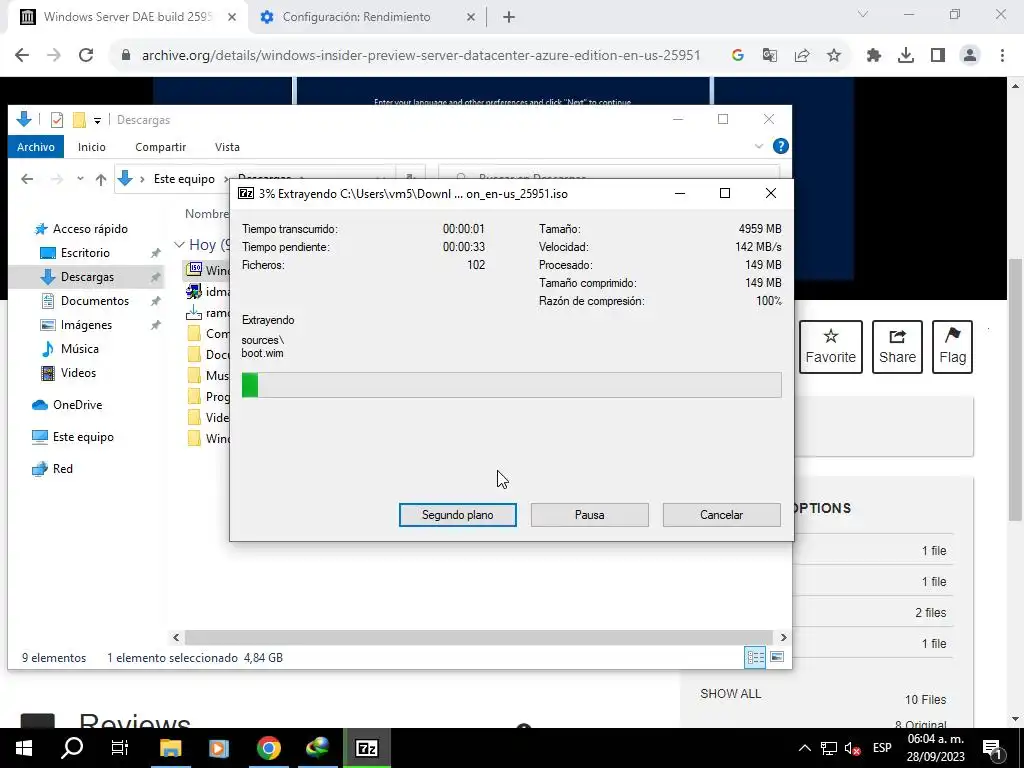The height and width of the screenshot is (768, 1024).
Task: Toggle Chrome side panel
Action: click(938, 56)
